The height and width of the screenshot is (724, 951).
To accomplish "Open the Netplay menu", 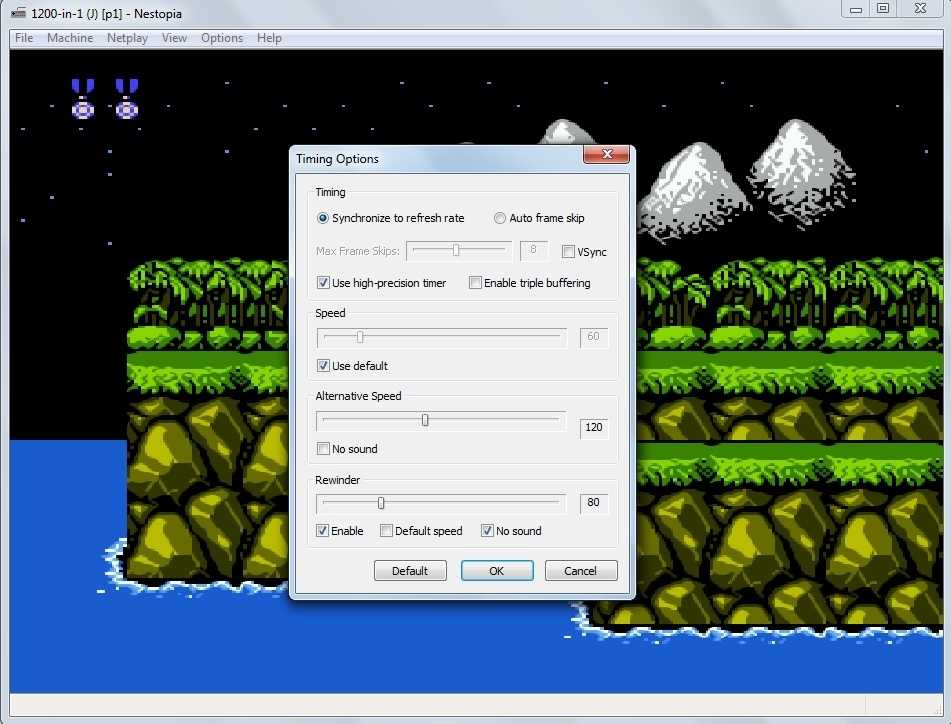I will tap(127, 38).
